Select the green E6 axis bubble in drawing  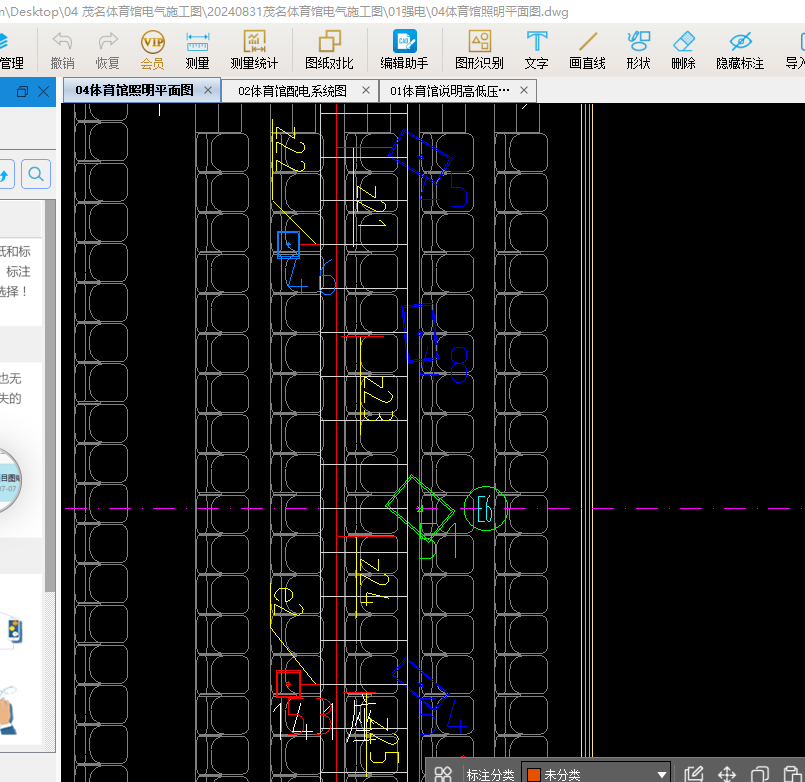tap(485, 508)
